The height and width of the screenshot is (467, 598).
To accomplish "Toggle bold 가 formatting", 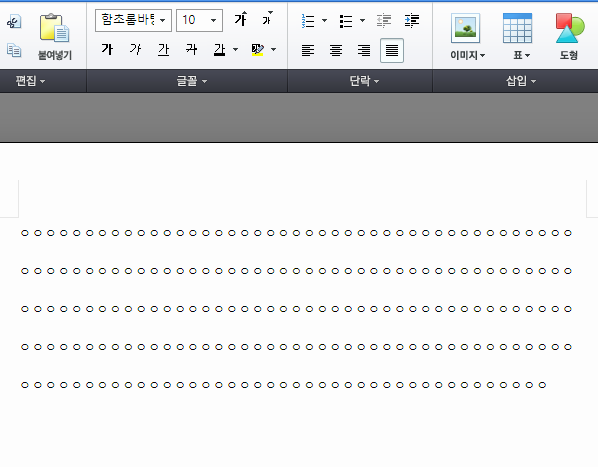I will point(107,50).
